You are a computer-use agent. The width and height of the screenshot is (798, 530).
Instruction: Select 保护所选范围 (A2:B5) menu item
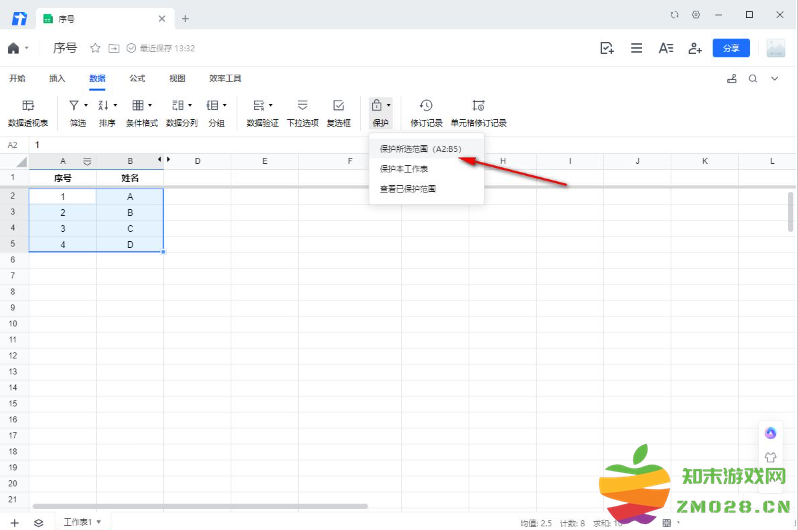(x=420, y=149)
